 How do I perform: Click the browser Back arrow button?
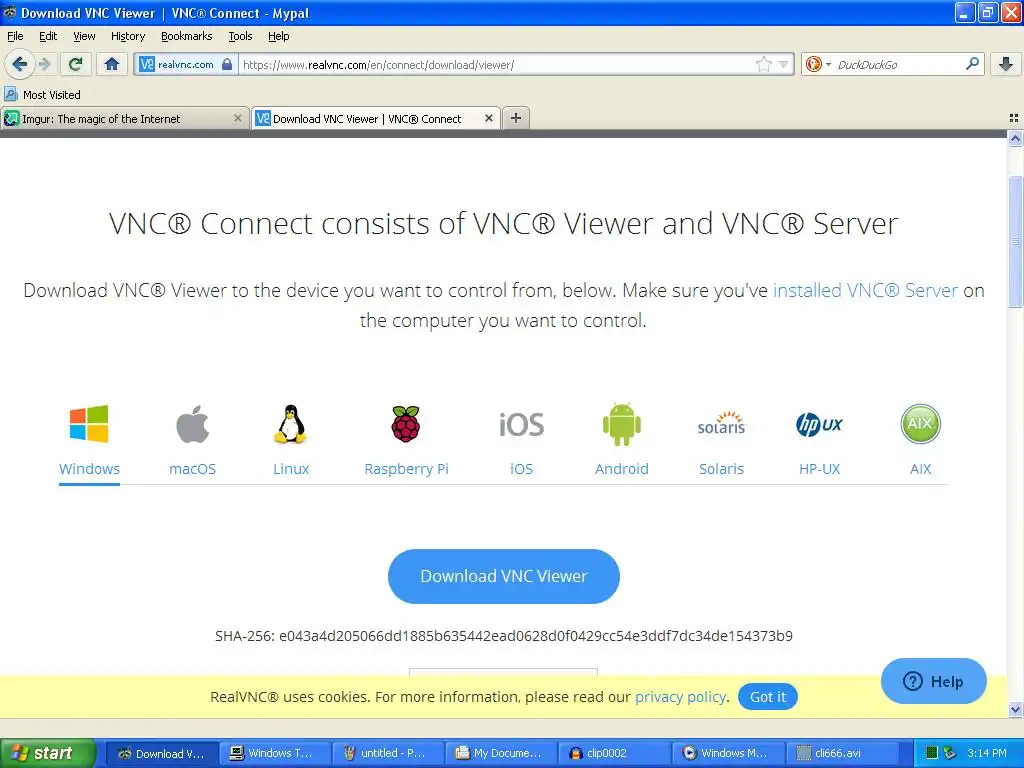coord(20,64)
